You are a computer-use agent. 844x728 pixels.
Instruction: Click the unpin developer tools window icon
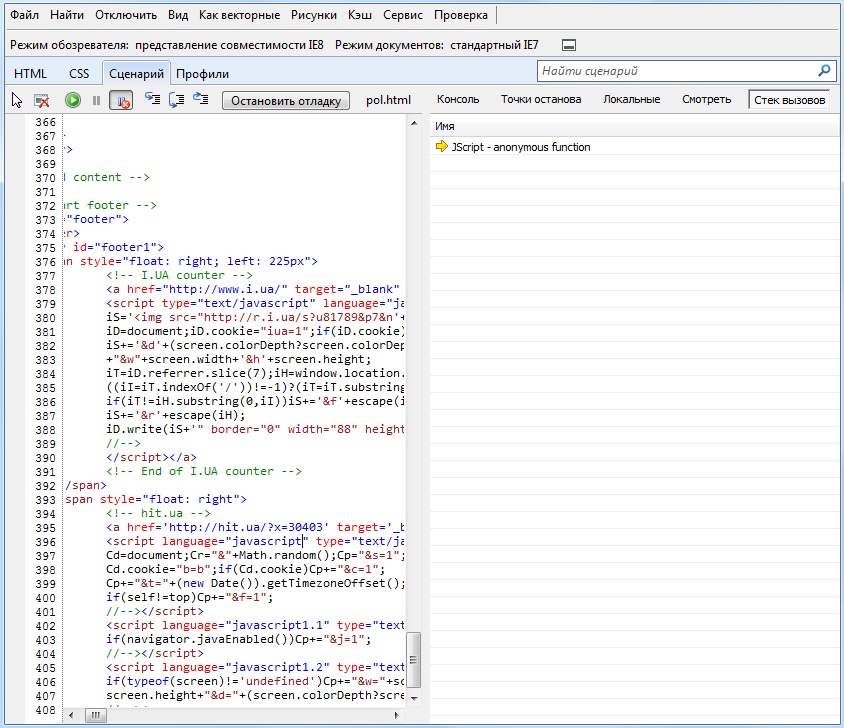(569, 45)
